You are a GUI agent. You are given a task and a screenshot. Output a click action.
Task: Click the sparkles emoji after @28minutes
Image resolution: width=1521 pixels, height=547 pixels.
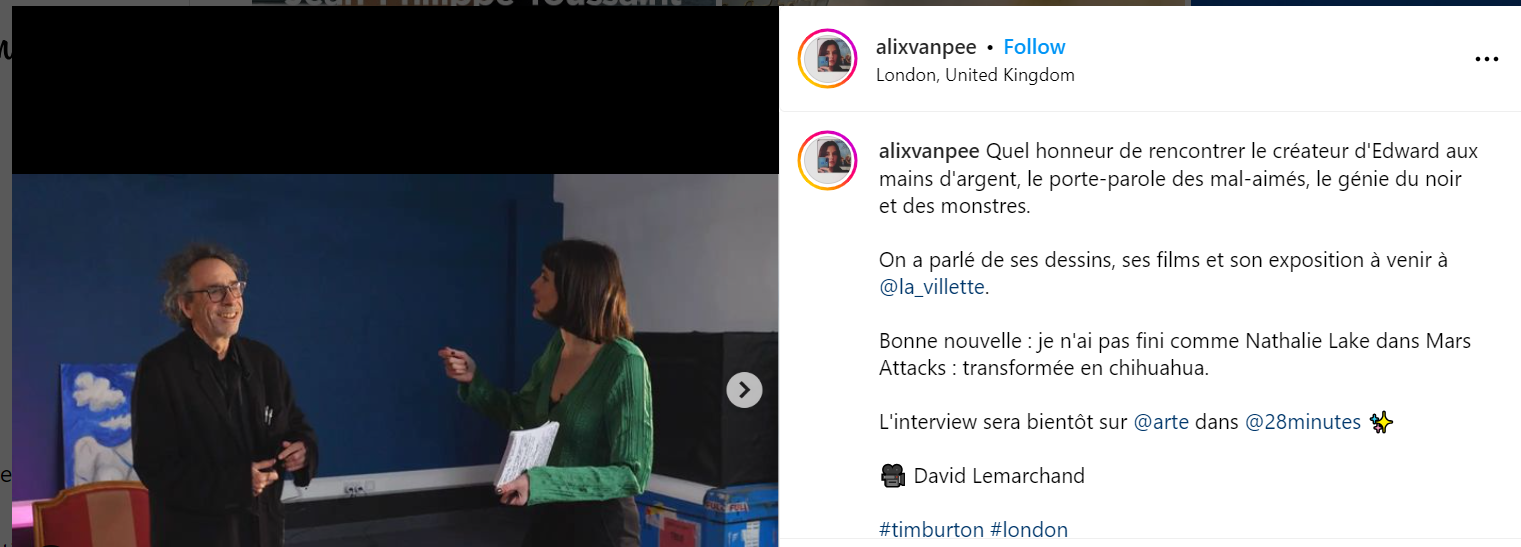pyautogui.click(x=1381, y=422)
